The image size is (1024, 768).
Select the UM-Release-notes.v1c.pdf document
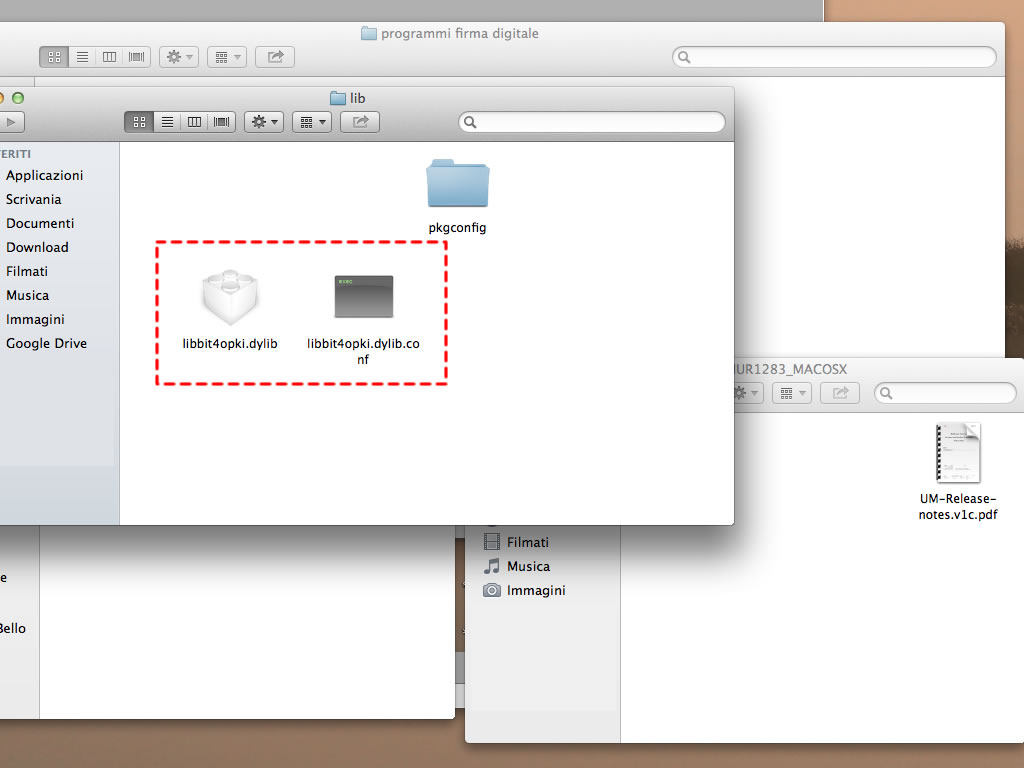[x=958, y=453]
